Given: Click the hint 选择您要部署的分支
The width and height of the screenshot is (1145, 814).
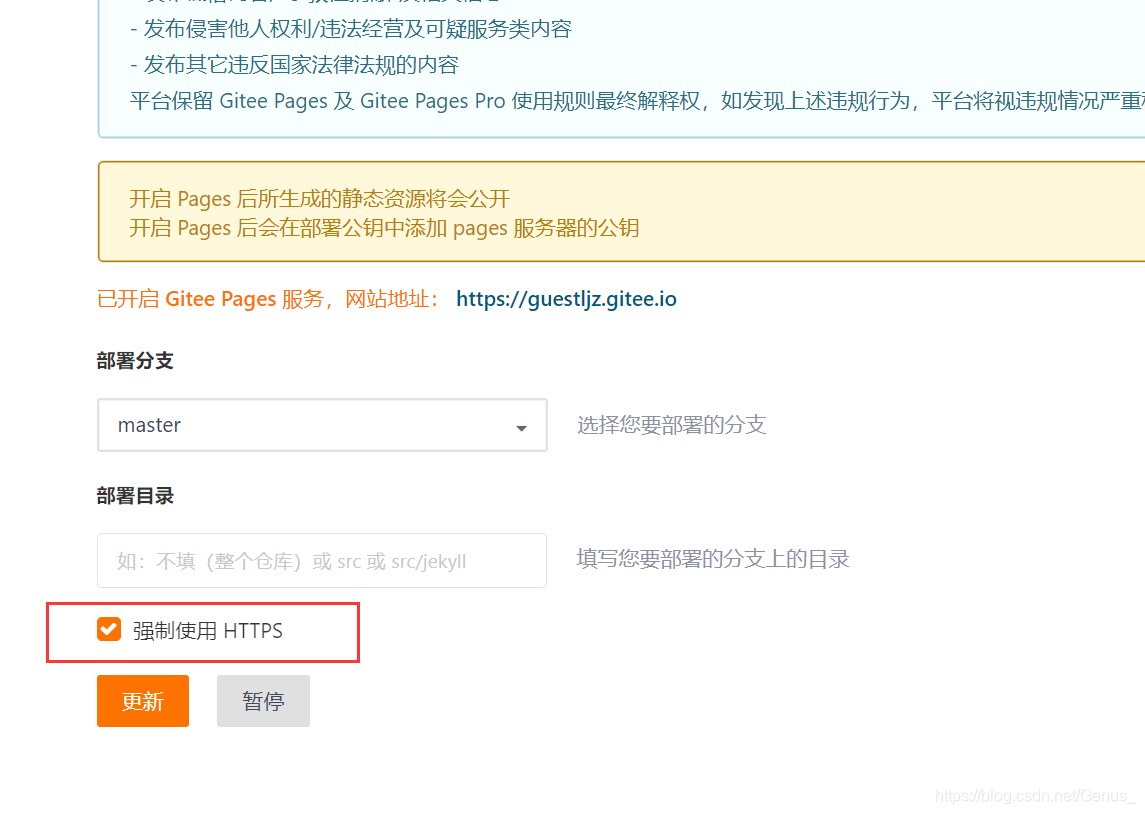Looking at the screenshot, I should pyautogui.click(x=671, y=425).
